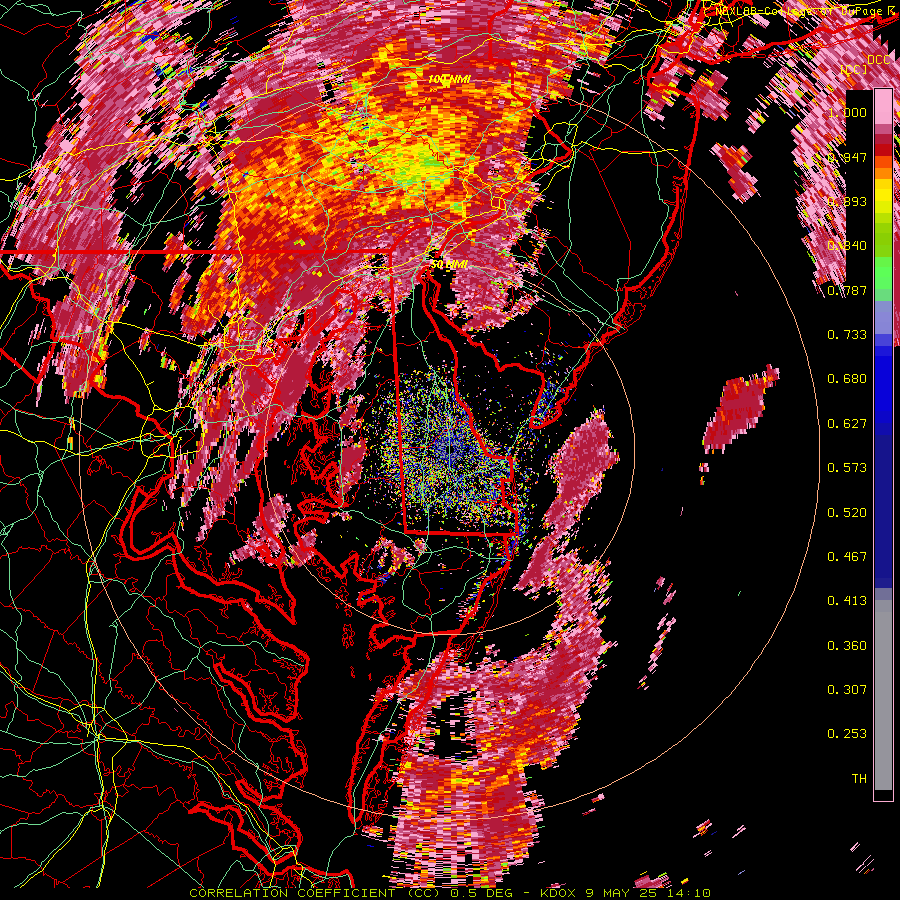The width and height of the screenshot is (900, 900).
Task: Click the 100 NMI range ring label
Action: click(449, 79)
